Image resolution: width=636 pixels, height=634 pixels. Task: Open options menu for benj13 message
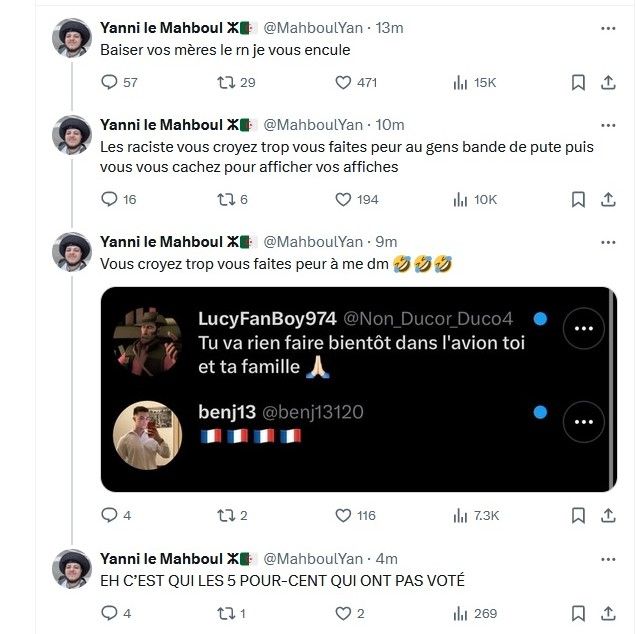coord(584,423)
